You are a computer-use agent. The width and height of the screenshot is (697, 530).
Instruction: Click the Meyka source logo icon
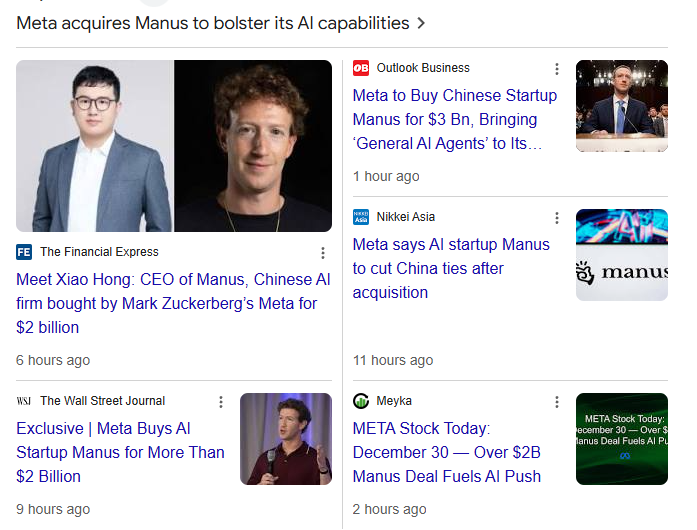coord(361,401)
